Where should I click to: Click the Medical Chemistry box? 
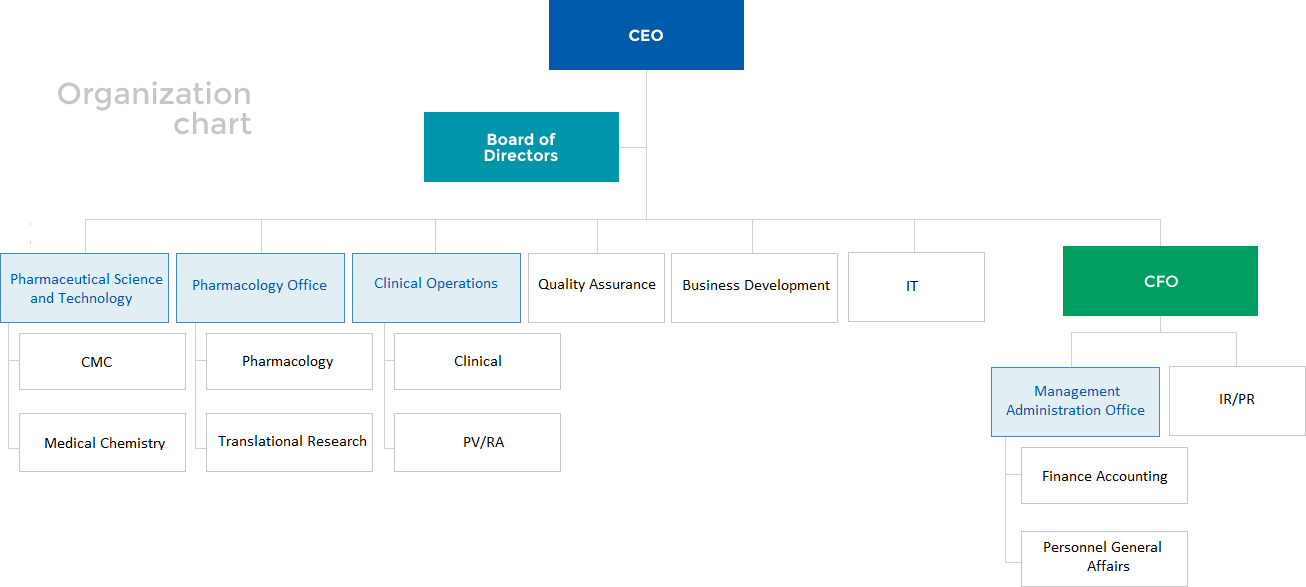pyautogui.click(x=102, y=442)
